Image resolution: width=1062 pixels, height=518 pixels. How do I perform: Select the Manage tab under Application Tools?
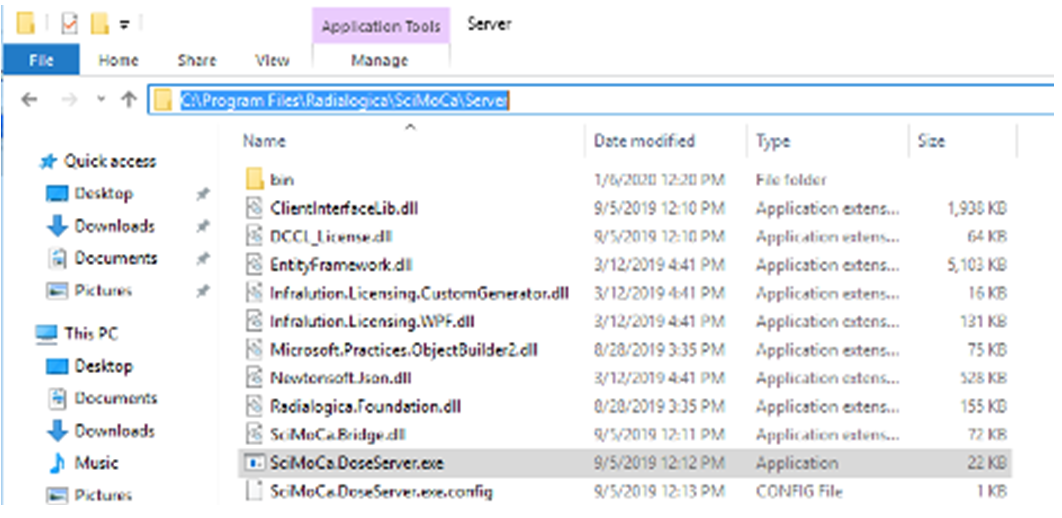(x=379, y=60)
